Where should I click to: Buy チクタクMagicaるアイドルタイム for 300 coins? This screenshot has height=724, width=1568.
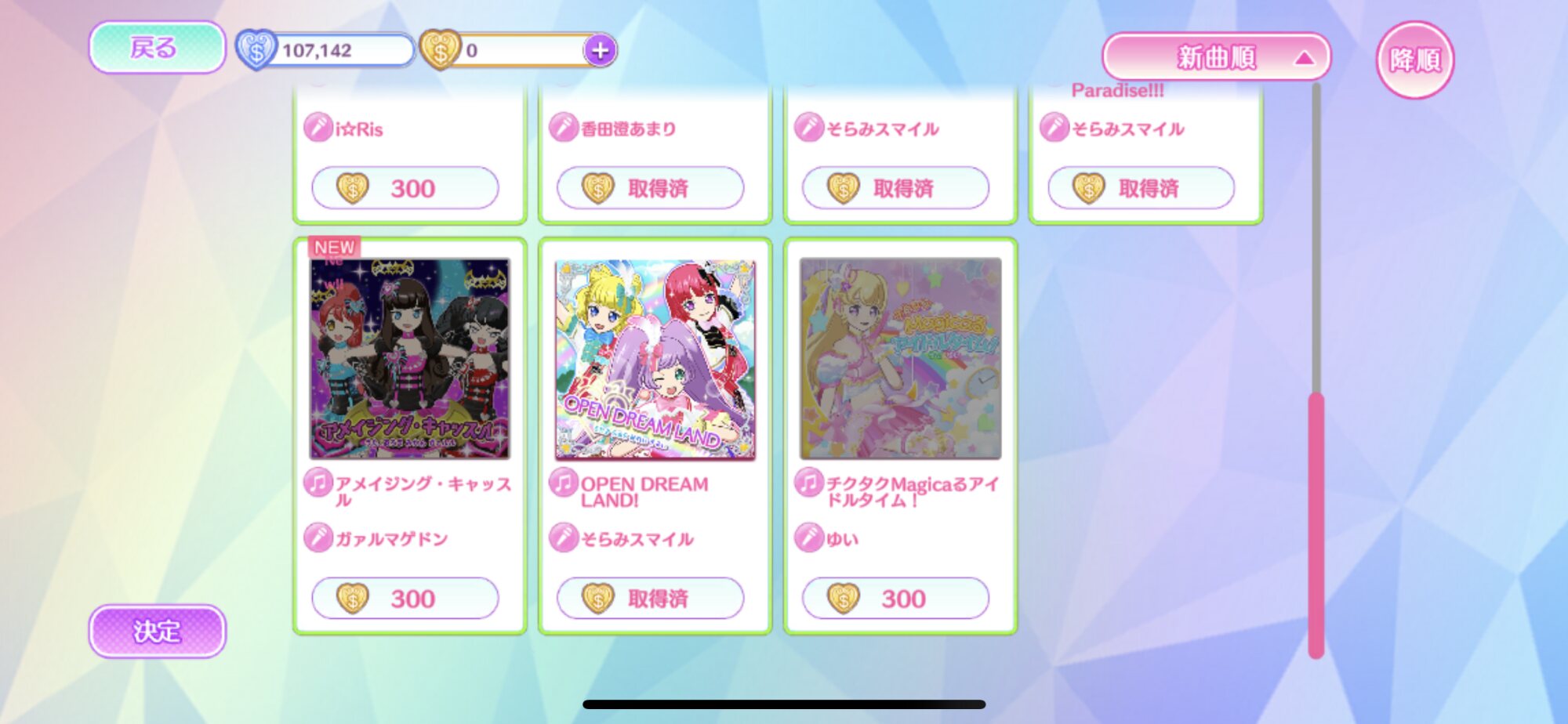click(895, 599)
